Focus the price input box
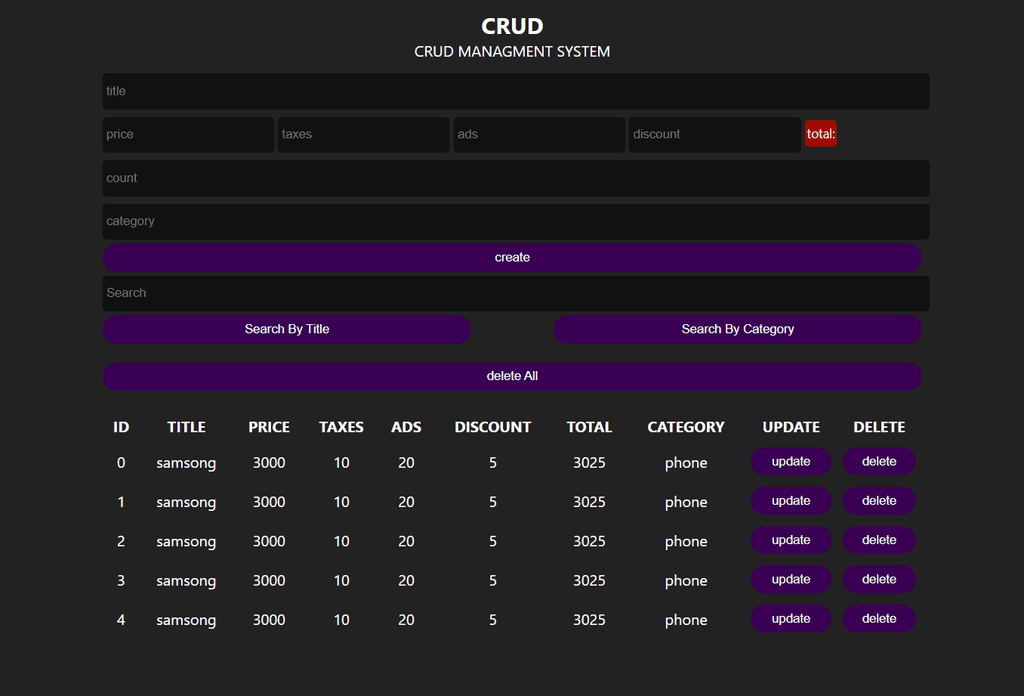 click(x=188, y=134)
